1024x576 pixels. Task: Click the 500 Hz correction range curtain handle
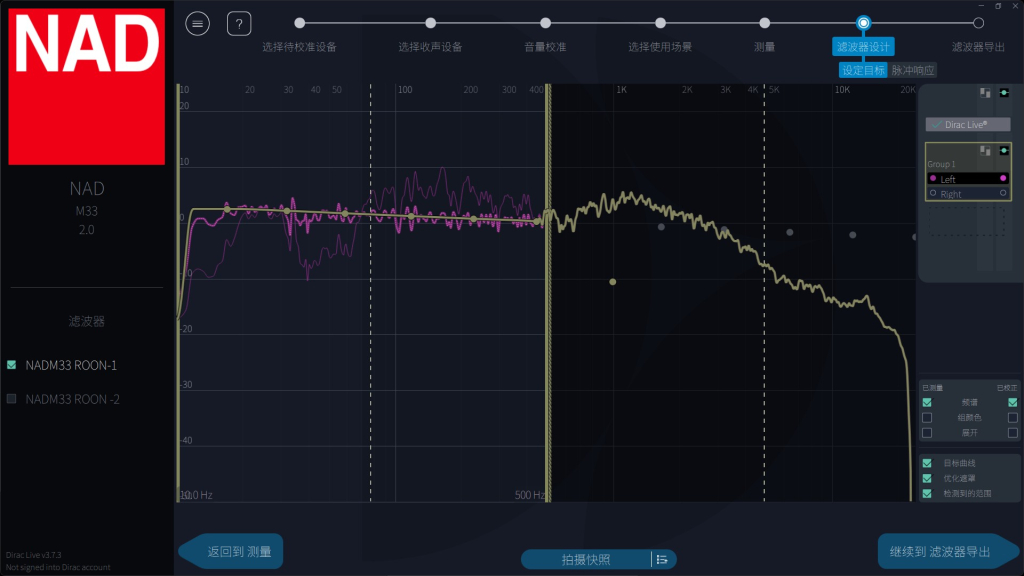pos(549,293)
